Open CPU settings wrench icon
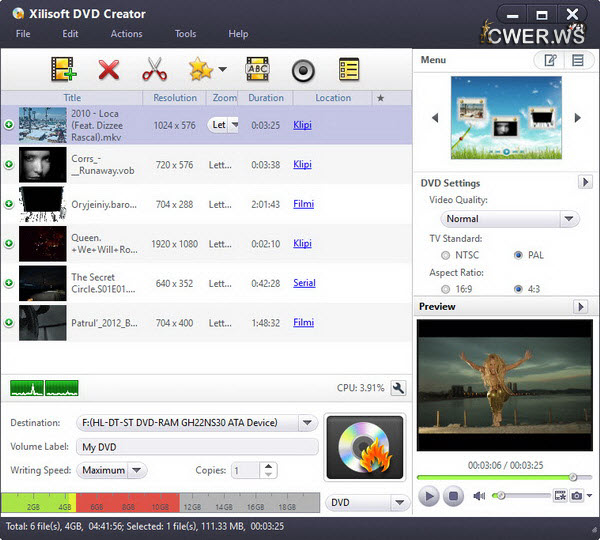Image resolution: width=600 pixels, height=540 pixels. [x=397, y=388]
